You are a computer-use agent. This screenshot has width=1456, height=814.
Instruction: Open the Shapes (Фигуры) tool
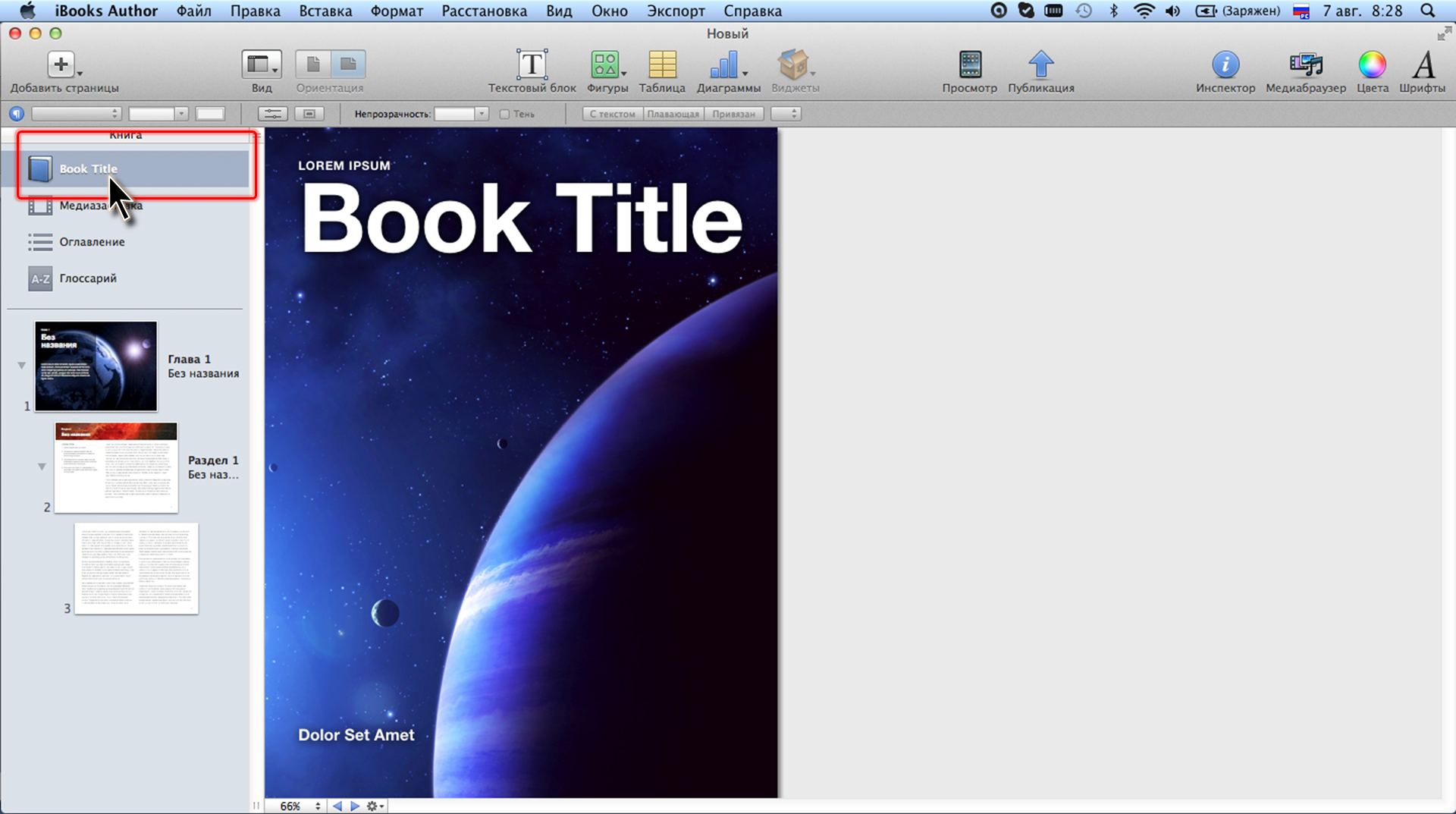coord(605,64)
